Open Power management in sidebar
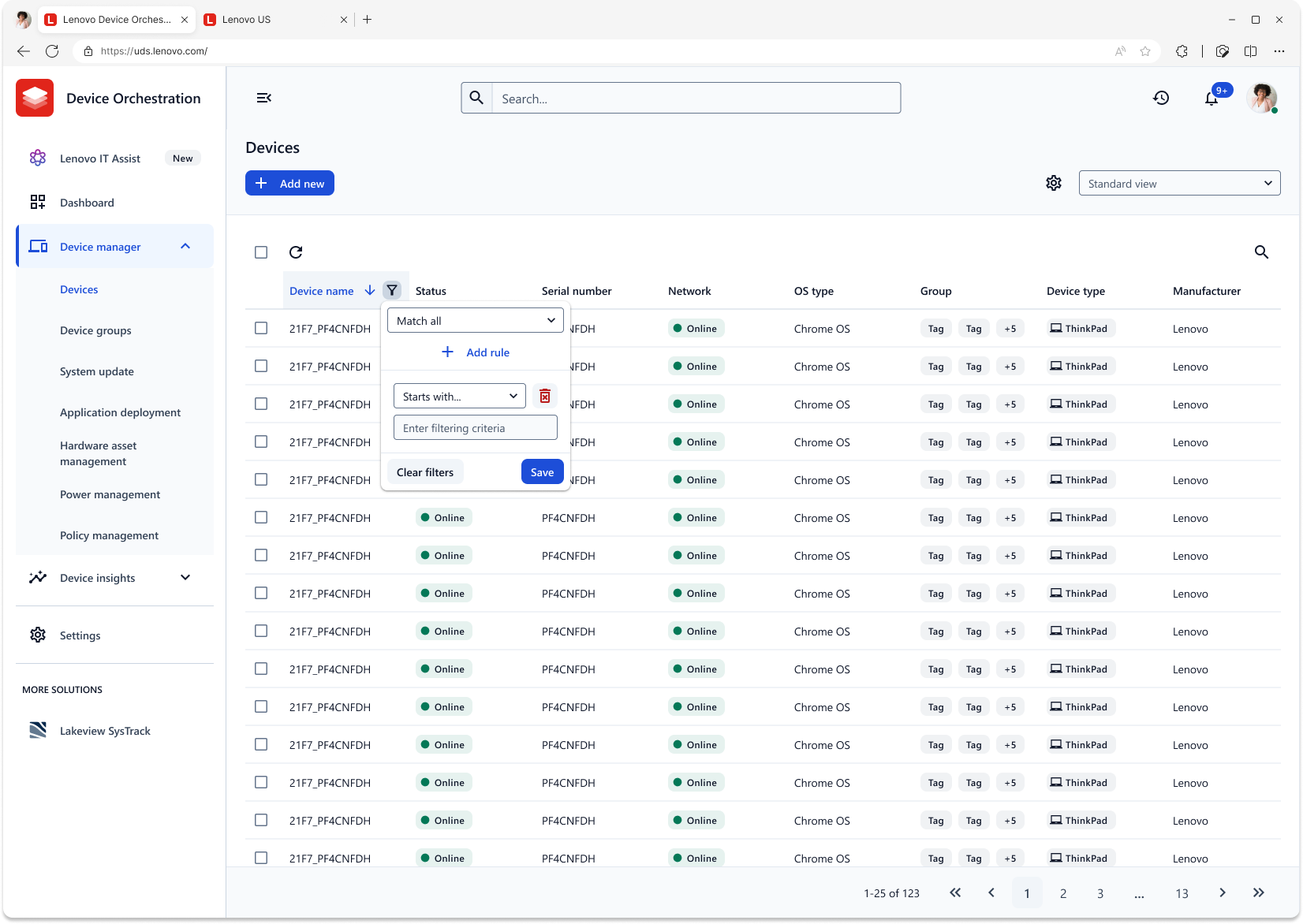1303x924 pixels. pyautogui.click(x=110, y=494)
